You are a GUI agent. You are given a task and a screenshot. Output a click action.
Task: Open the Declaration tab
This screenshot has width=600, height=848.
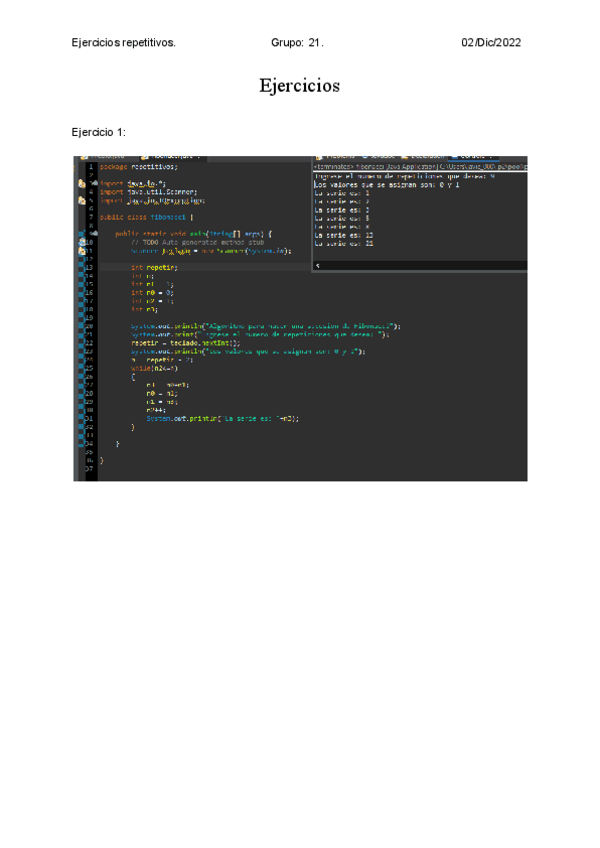[424, 157]
